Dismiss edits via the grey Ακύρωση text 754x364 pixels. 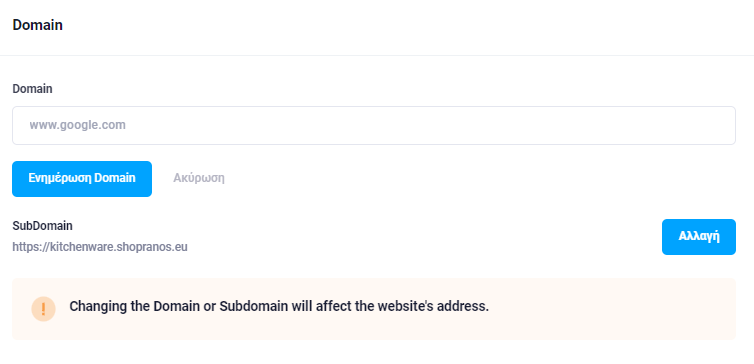[x=199, y=178]
